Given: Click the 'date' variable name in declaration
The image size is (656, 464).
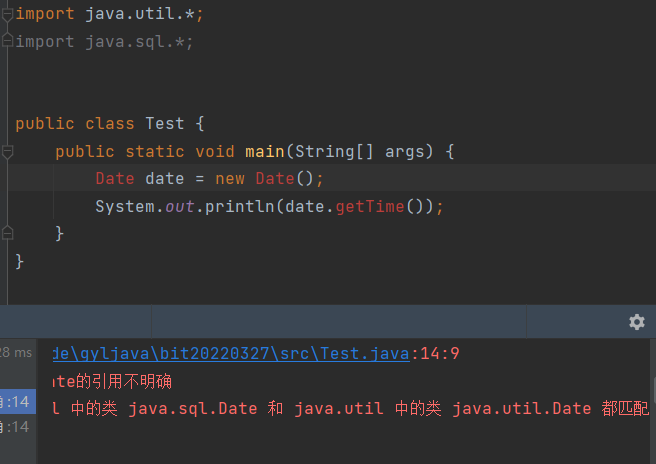Looking at the screenshot, I should click(164, 179).
